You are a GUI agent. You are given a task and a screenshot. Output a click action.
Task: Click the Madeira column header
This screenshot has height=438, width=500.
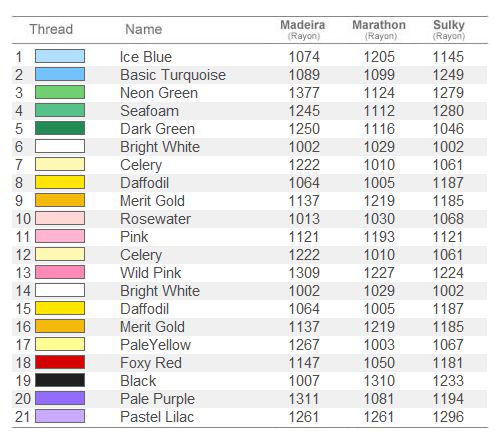pyautogui.click(x=303, y=29)
